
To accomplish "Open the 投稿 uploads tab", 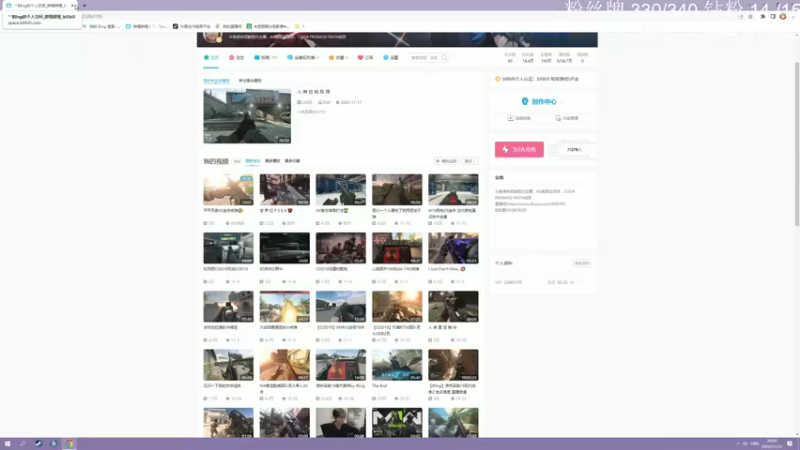I will pyautogui.click(x=265, y=58).
